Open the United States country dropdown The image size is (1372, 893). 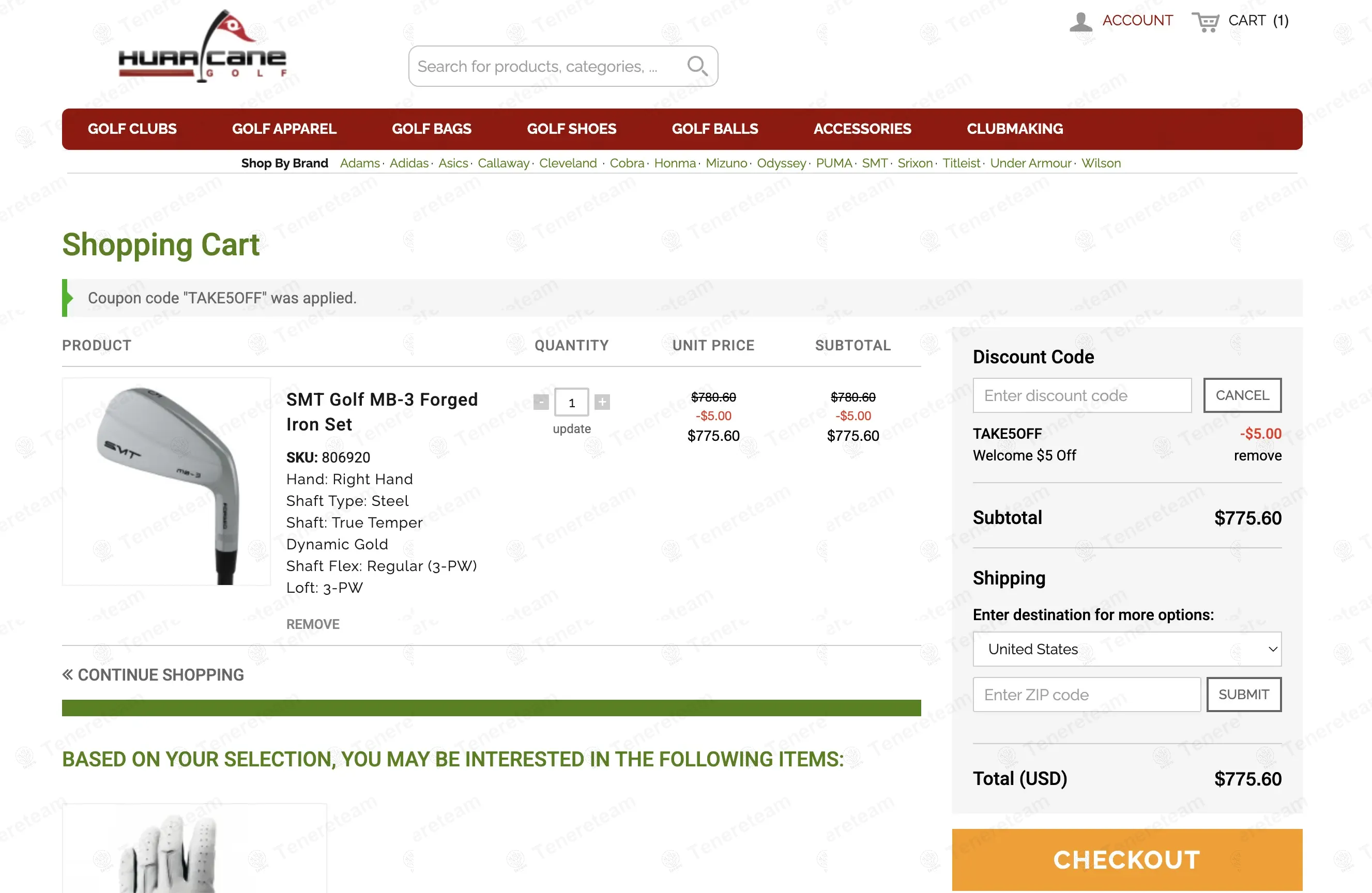click(x=1127, y=649)
